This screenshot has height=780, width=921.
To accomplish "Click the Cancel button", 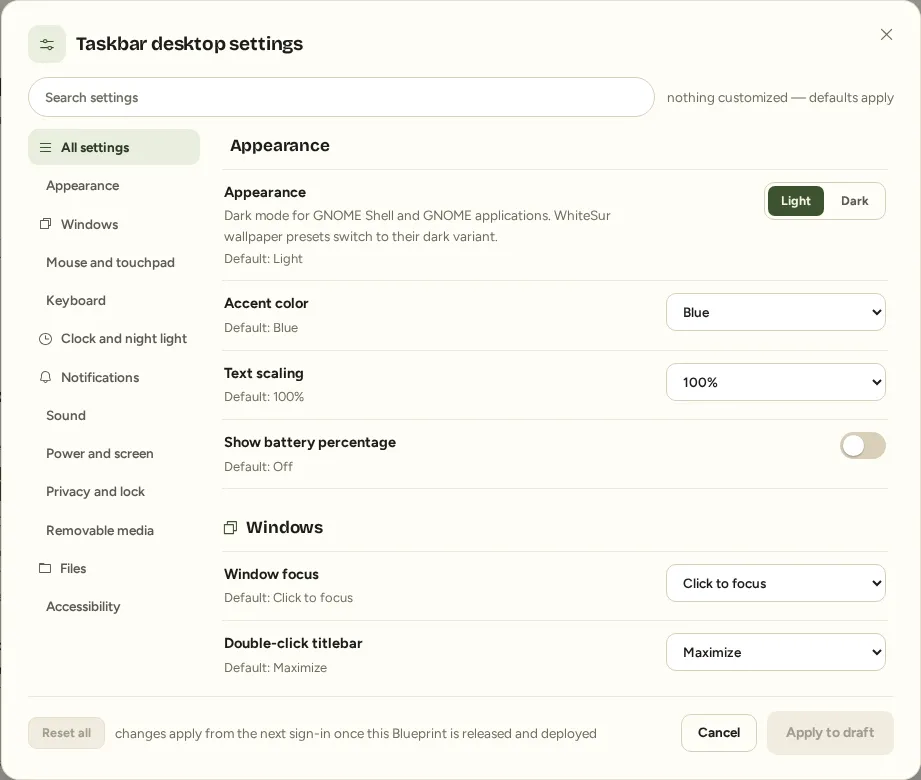I will coord(718,732).
